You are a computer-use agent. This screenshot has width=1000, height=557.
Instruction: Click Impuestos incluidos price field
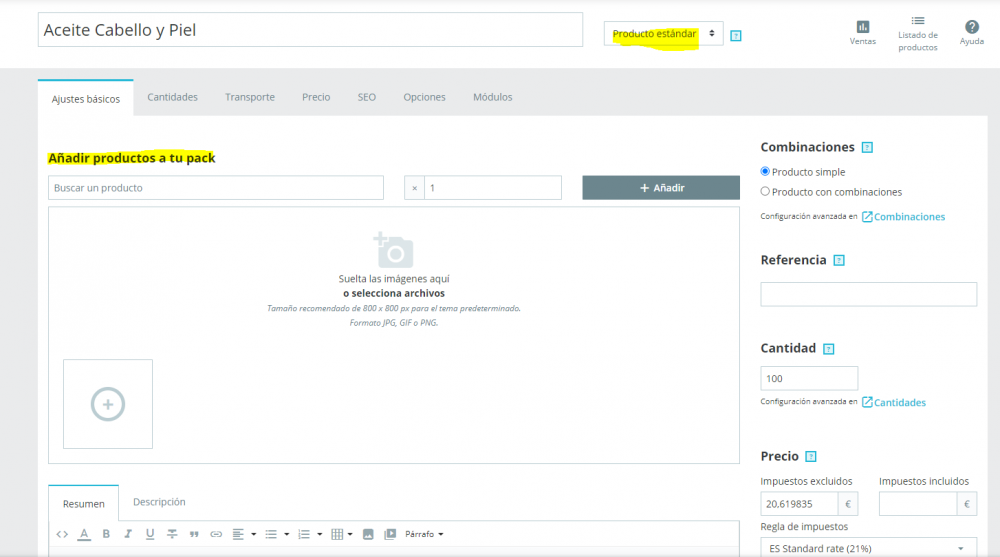tap(918, 504)
